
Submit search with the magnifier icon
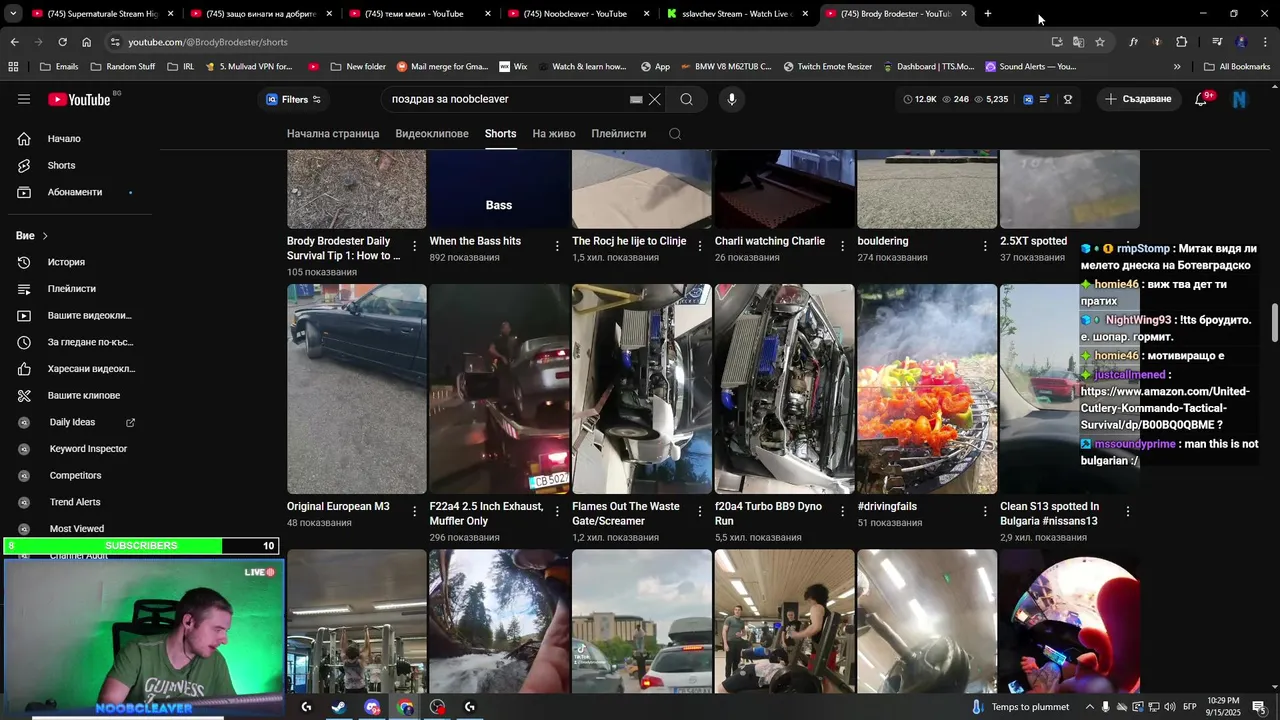click(x=686, y=99)
